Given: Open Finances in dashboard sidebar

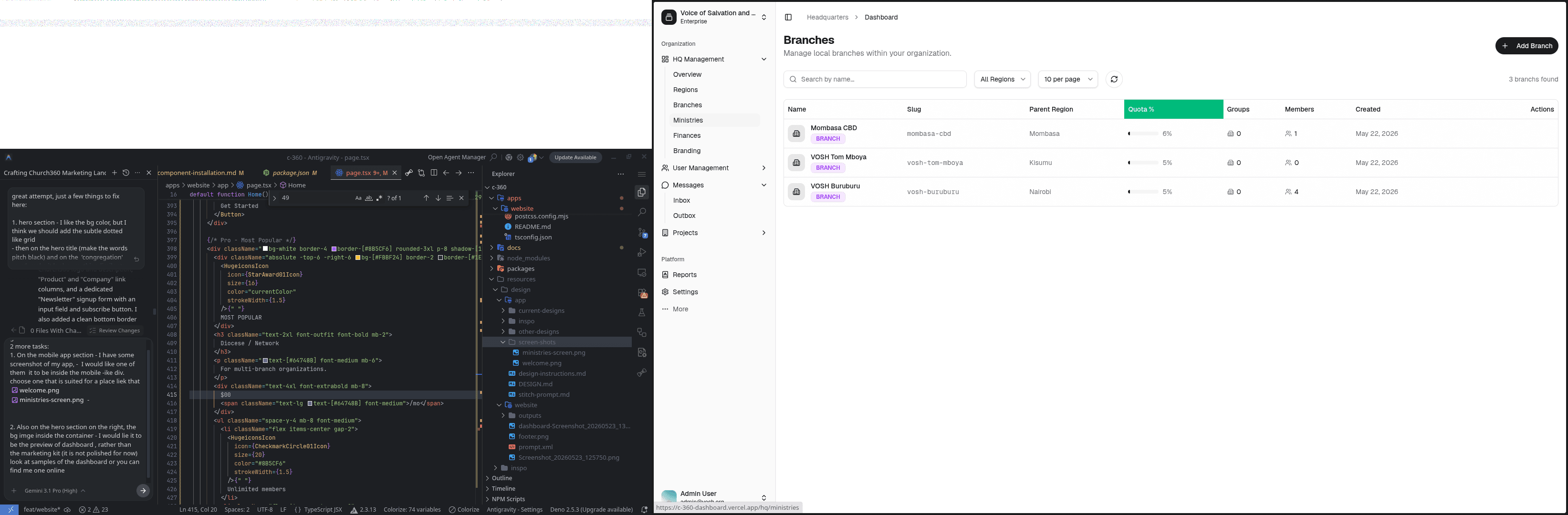Looking at the screenshot, I should click(687, 135).
